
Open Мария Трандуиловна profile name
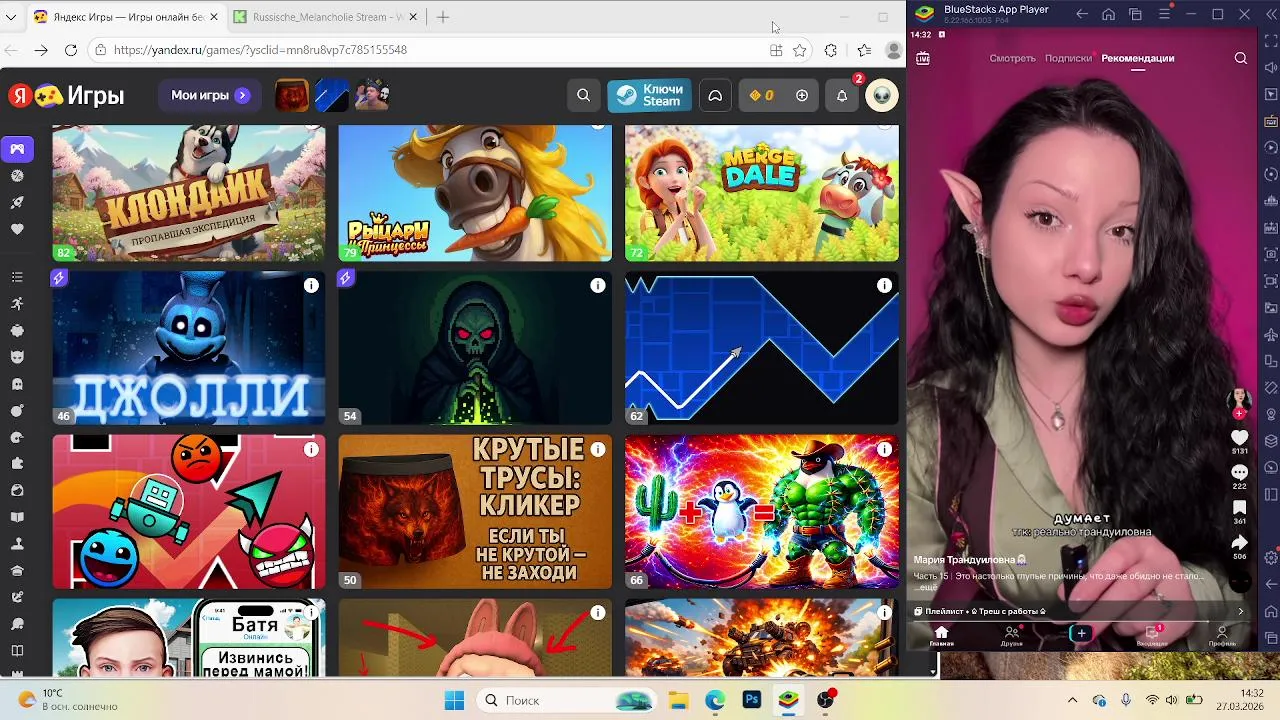coord(970,560)
